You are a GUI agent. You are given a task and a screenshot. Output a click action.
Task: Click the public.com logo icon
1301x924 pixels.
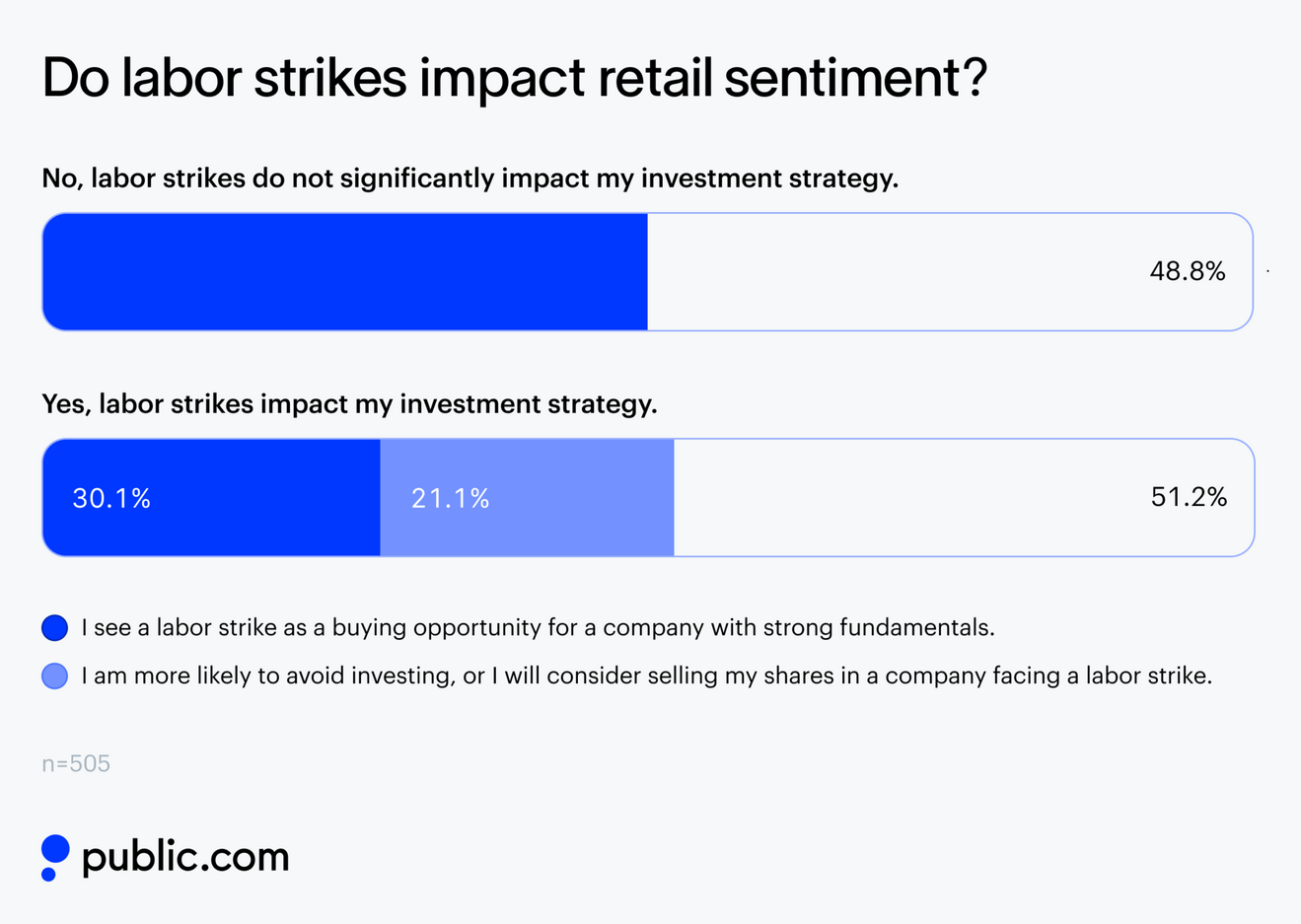click(x=54, y=856)
